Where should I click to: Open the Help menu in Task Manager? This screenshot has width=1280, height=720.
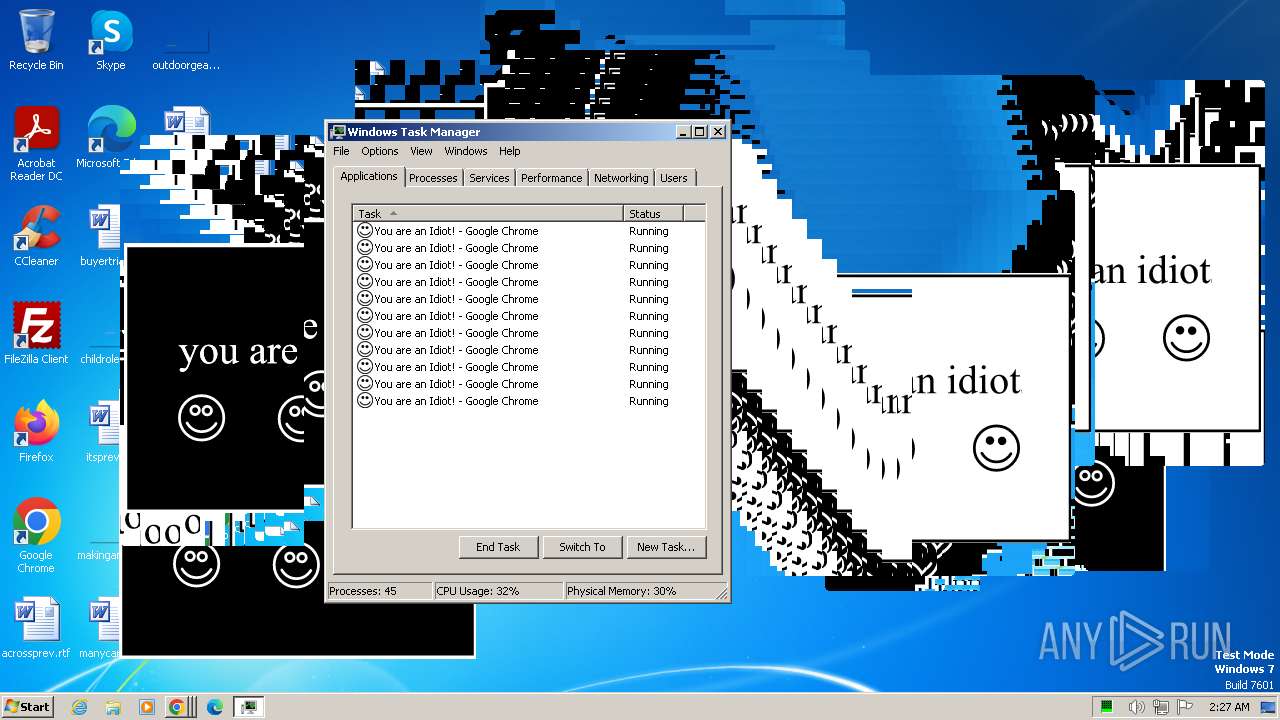point(510,151)
